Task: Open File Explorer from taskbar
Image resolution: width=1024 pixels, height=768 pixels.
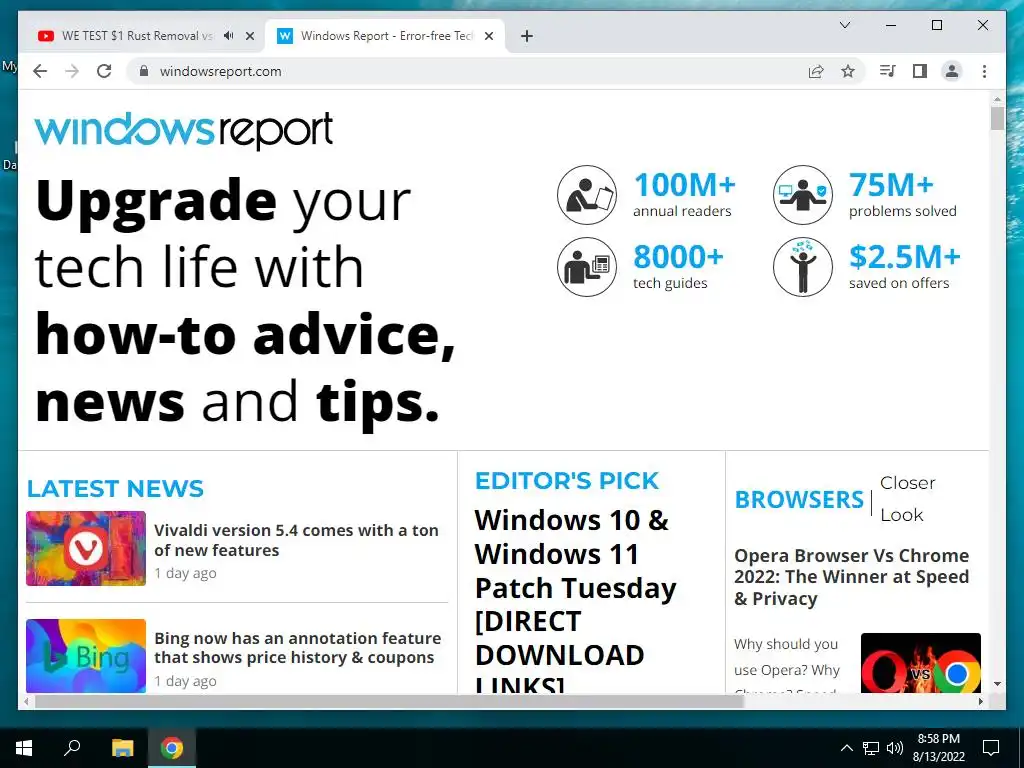Action: (x=122, y=748)
